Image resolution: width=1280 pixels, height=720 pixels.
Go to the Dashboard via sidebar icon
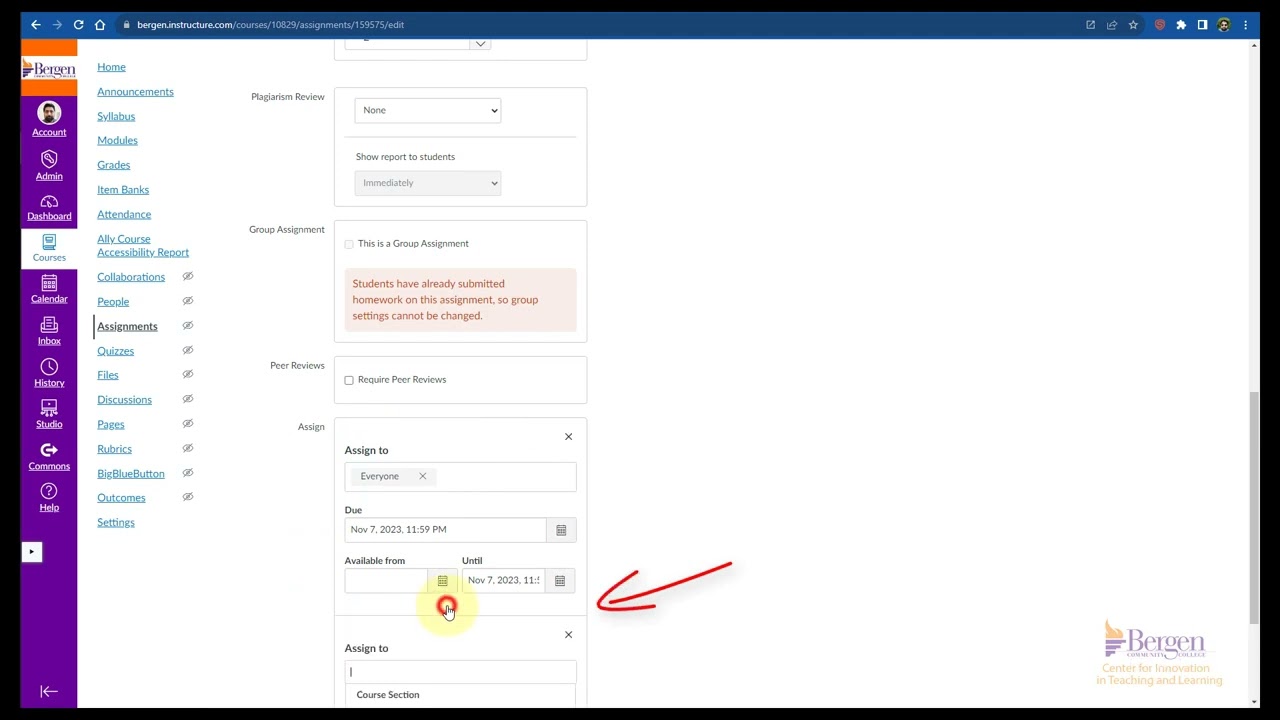coord(49,207)
